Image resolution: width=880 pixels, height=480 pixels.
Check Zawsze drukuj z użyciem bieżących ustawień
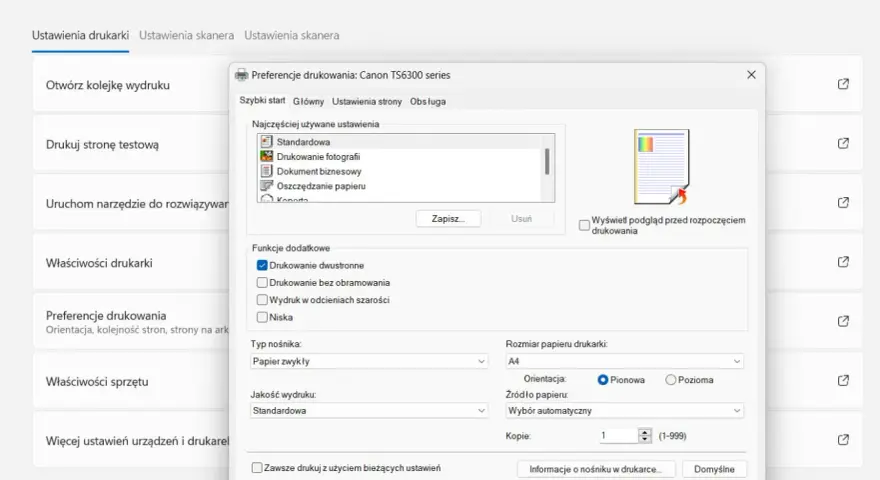(257, 468)
